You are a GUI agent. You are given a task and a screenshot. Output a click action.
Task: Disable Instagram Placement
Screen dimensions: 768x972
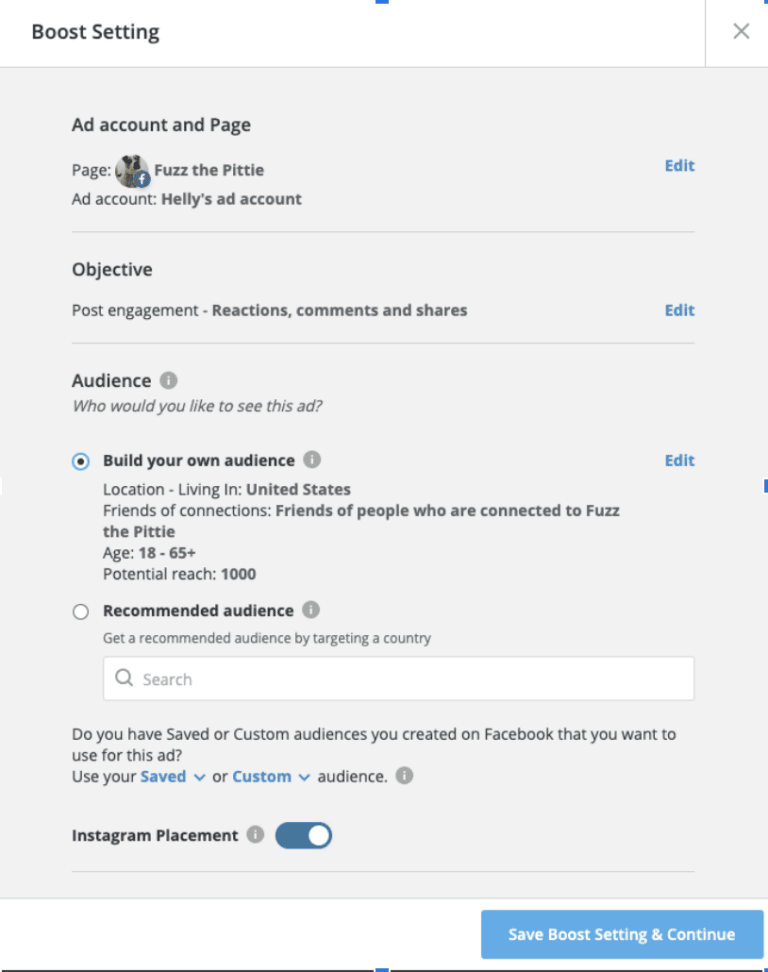pyautogui.click(x=303, y=835)
